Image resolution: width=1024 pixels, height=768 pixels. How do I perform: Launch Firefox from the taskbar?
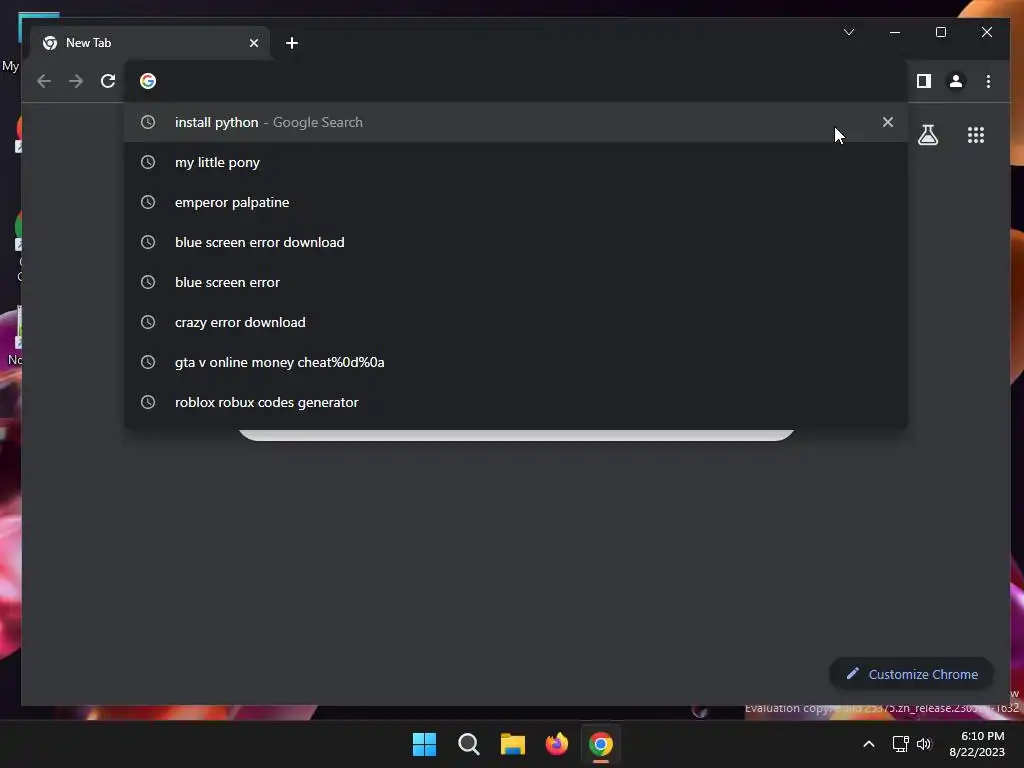point(556,744)
